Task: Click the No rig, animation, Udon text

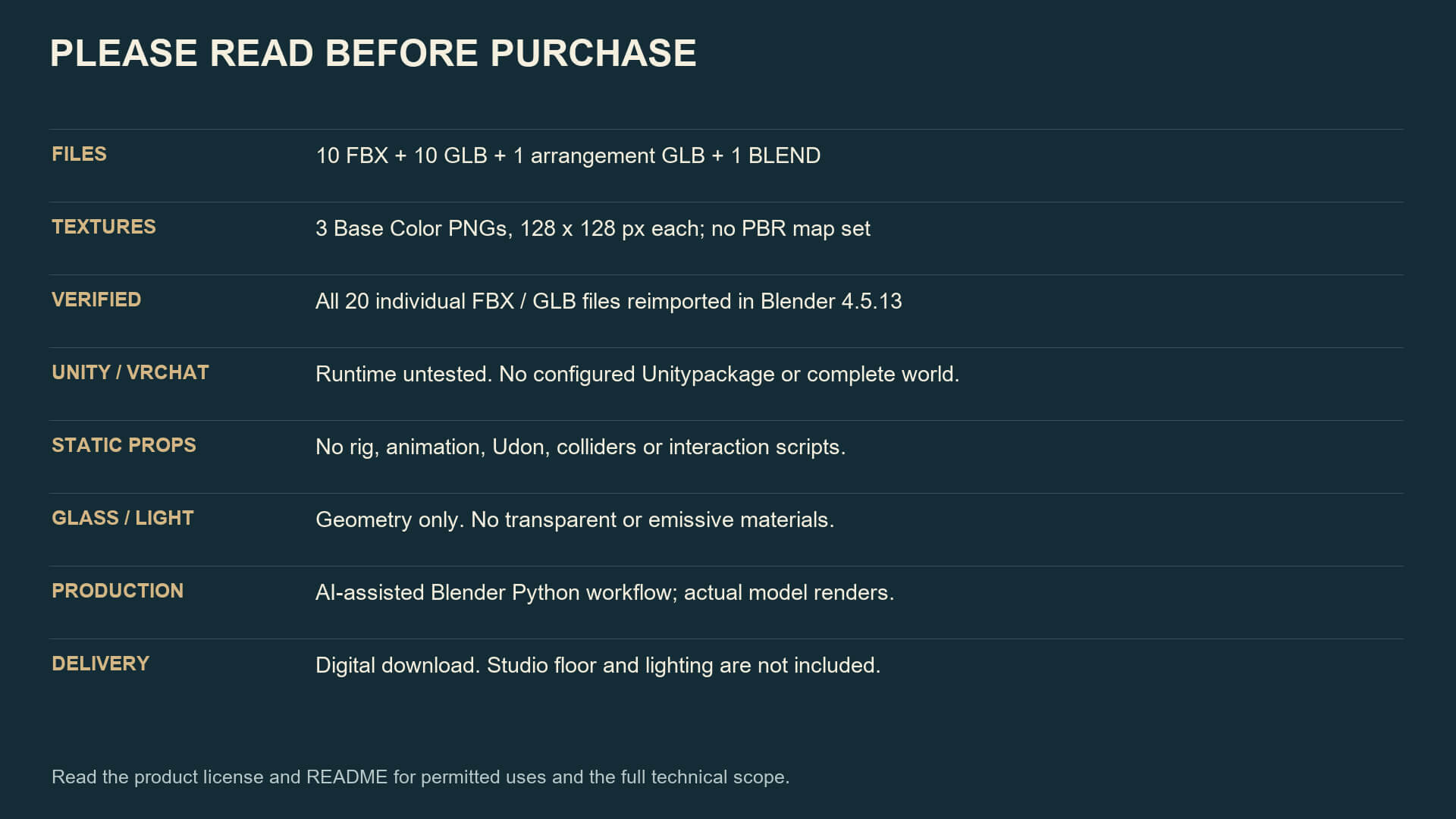Action: point(581,447)
